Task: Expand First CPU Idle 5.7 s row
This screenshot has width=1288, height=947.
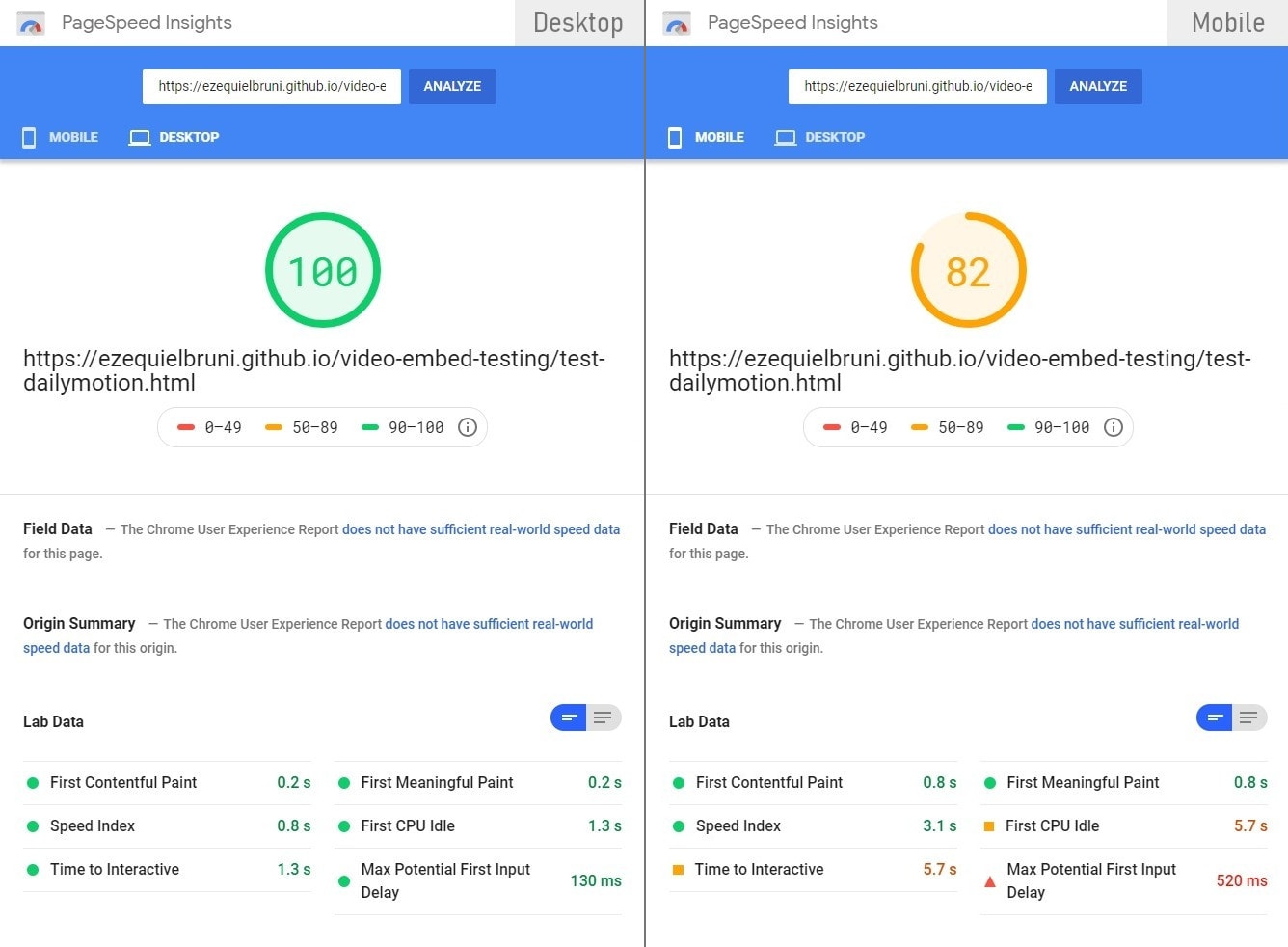Action: [1124, 826]
